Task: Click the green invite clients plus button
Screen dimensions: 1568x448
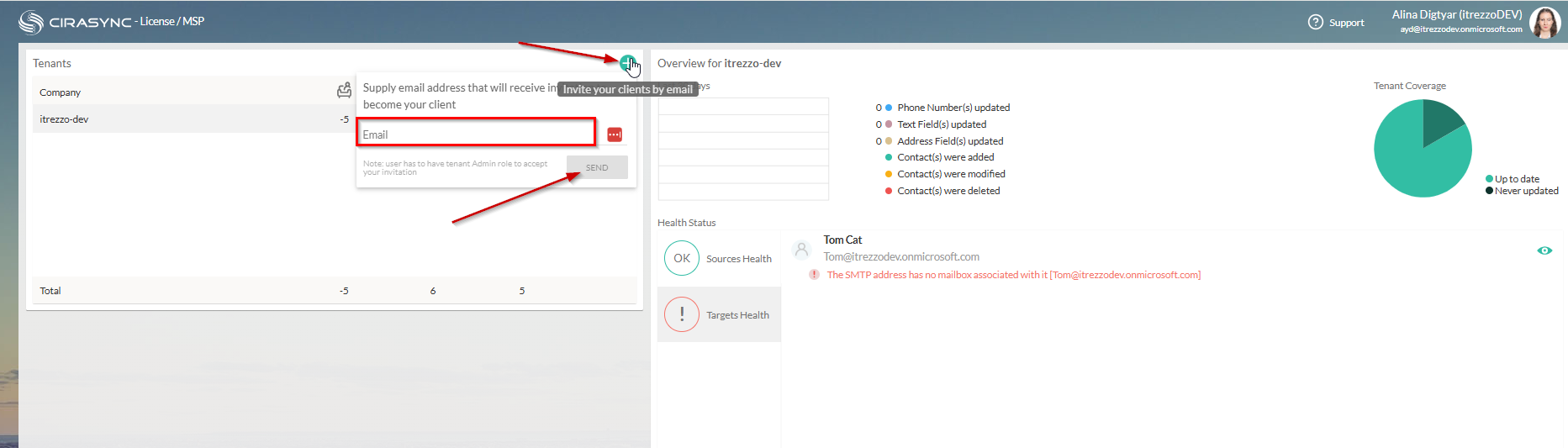Action: point(627,63)
